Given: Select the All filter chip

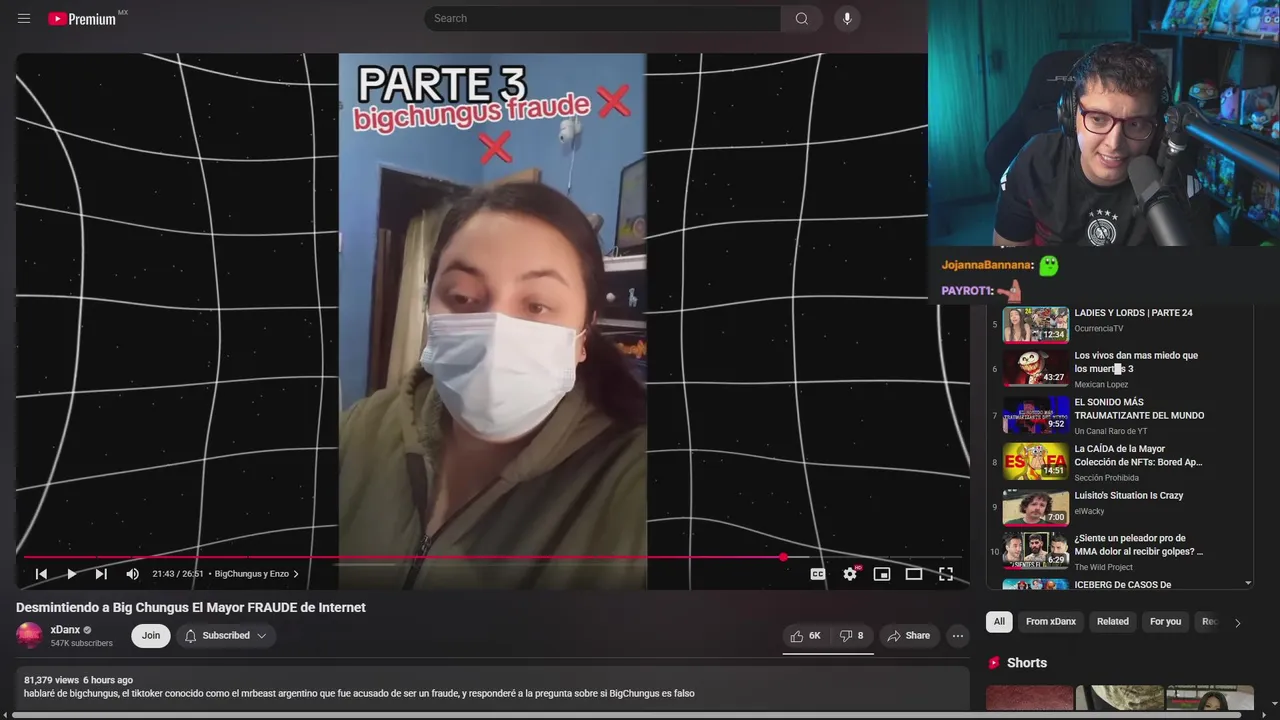Looking at the screenshot, I should (999, 621).
